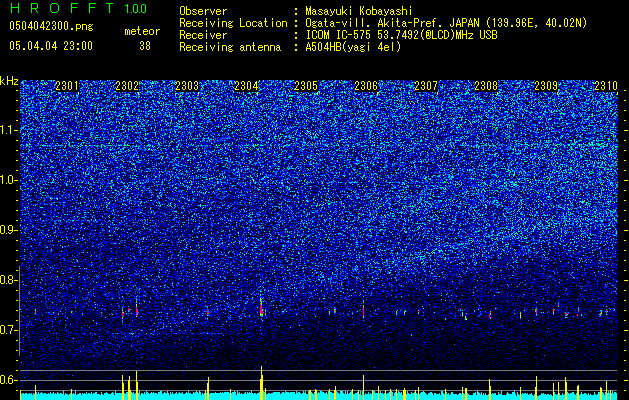Click the 2301 time marker
The image size is (629, 400).
pos(67,86)
